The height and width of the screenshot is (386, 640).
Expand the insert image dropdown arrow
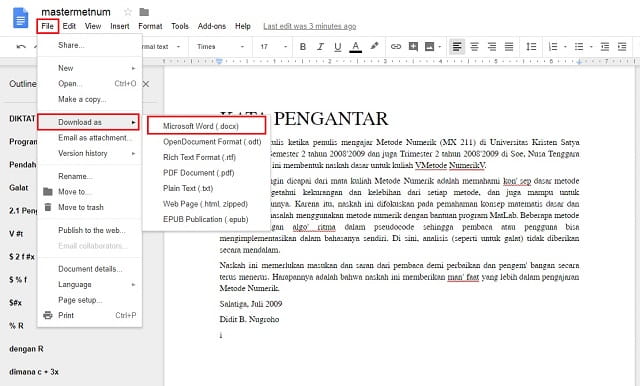[440, 47]
